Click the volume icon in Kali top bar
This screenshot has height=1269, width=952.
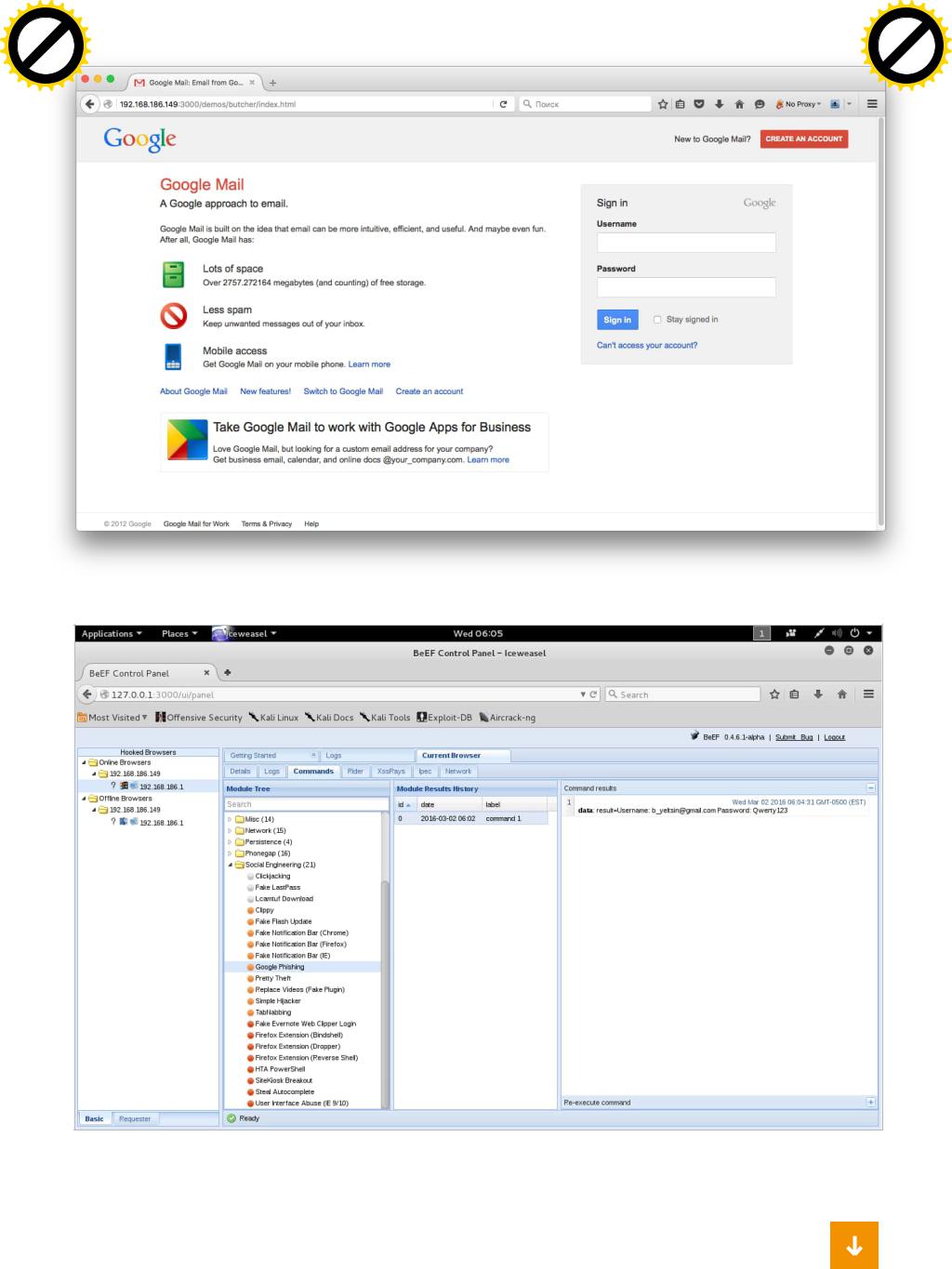click(x=836, y=633)
